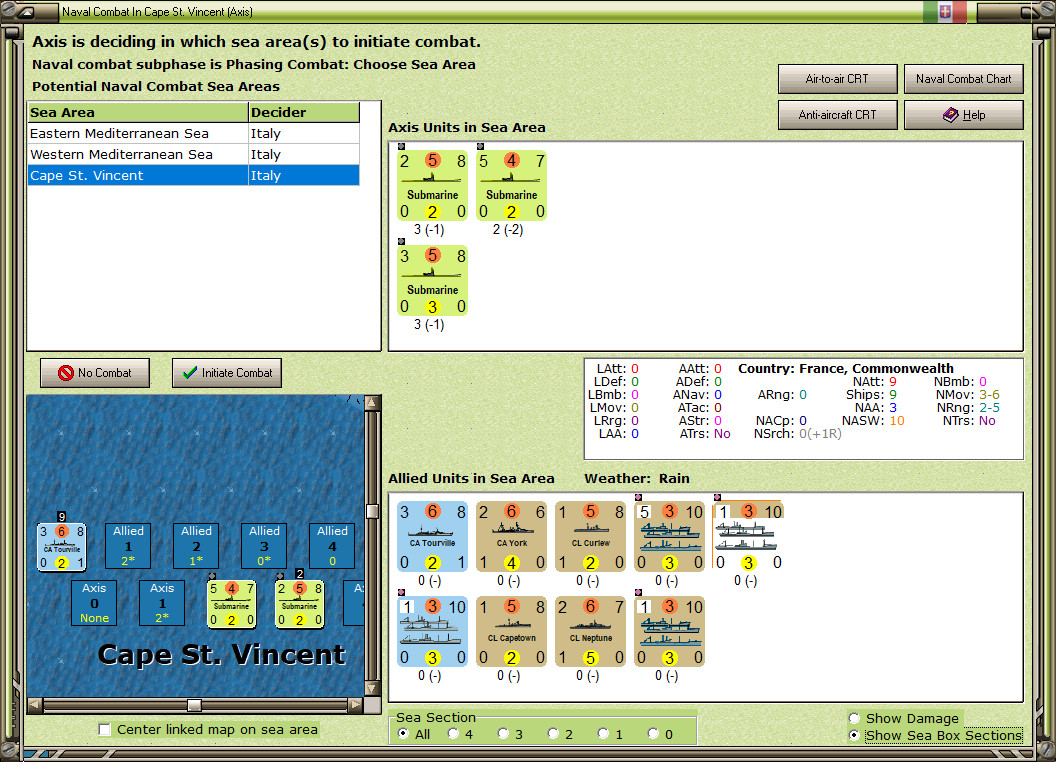Select blue convoy counter 1-3-10

(x=432, y=632)
